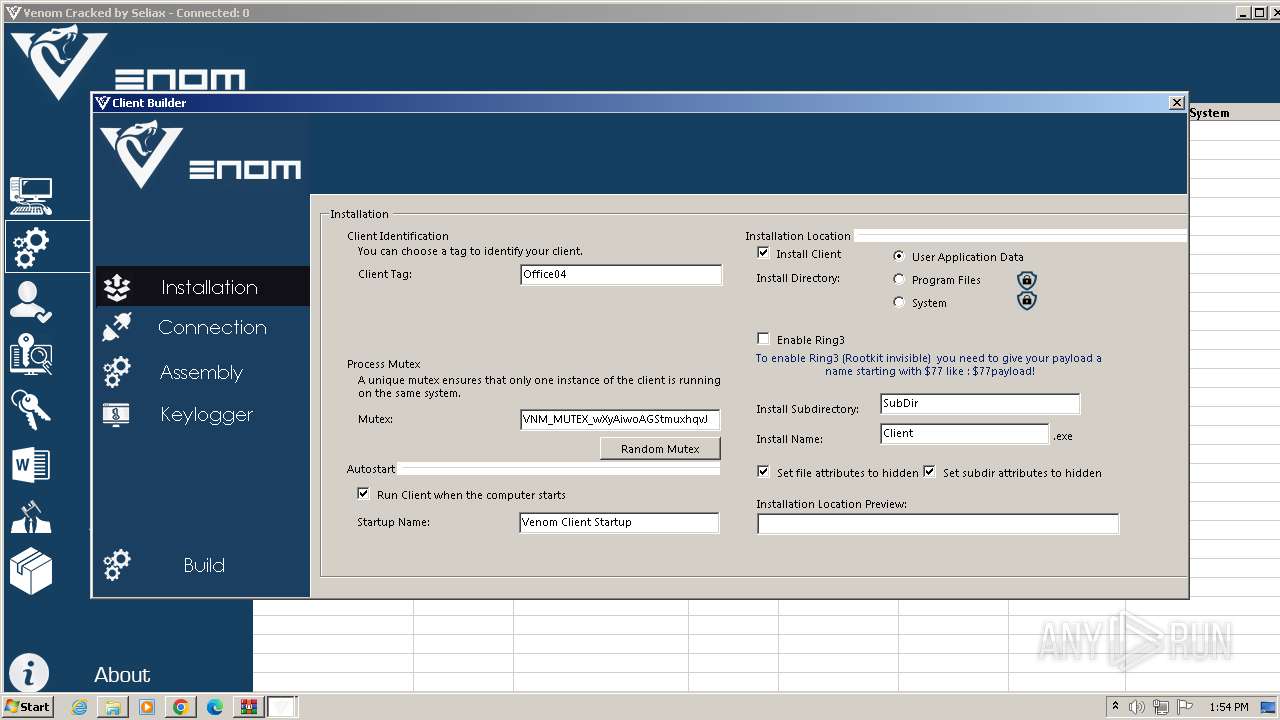Screen dimensions: 1280x720
Task: Click the Client Tag input field
Action: coord(621,274)
